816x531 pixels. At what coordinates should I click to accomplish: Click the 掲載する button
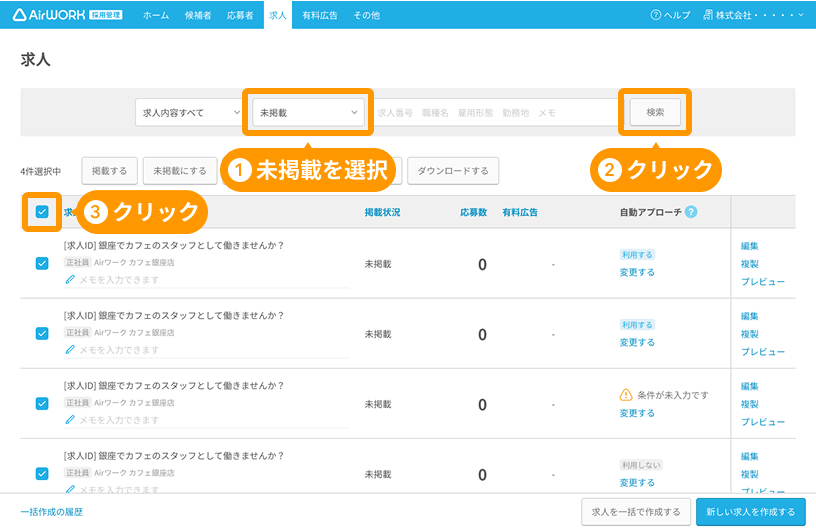pos(109,171)
